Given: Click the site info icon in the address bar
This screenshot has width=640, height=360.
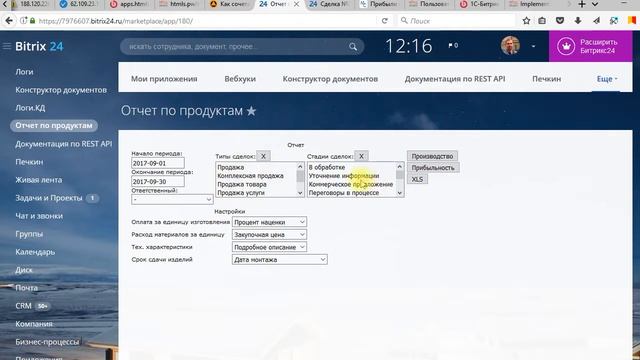Looking at the screenshot, I should tap(24, 21).
